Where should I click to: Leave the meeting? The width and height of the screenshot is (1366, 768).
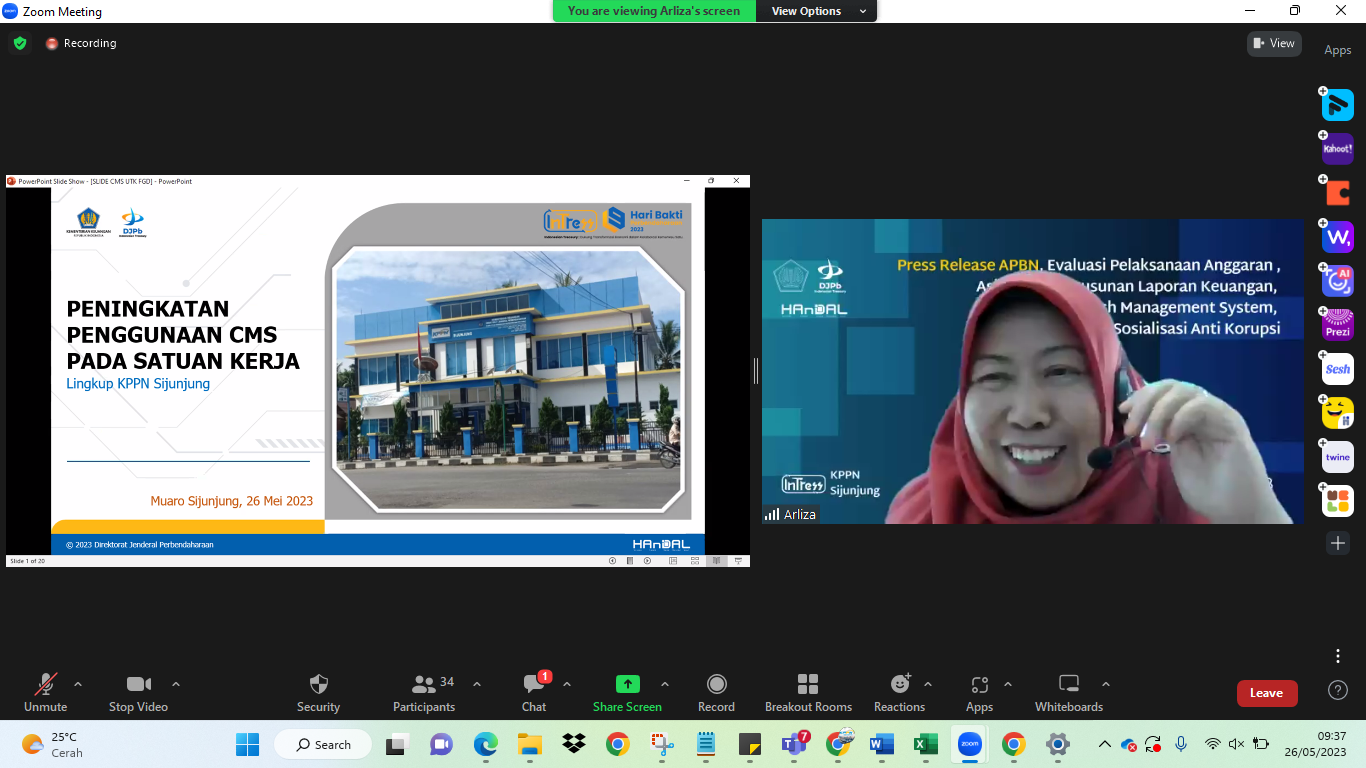1266,693
